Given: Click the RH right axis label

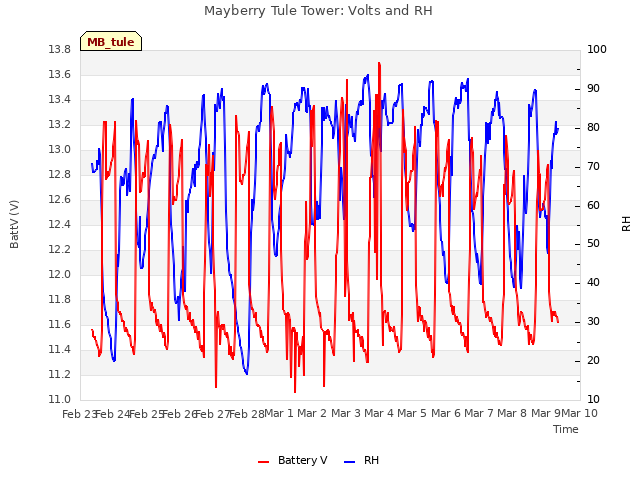Looking at the screenshot, I should point(626,224).
